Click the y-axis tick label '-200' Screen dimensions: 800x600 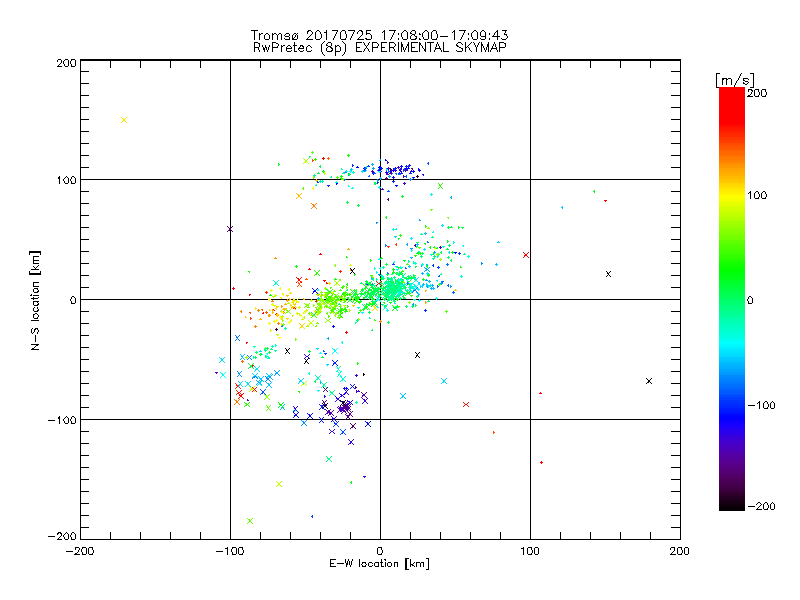62,536
